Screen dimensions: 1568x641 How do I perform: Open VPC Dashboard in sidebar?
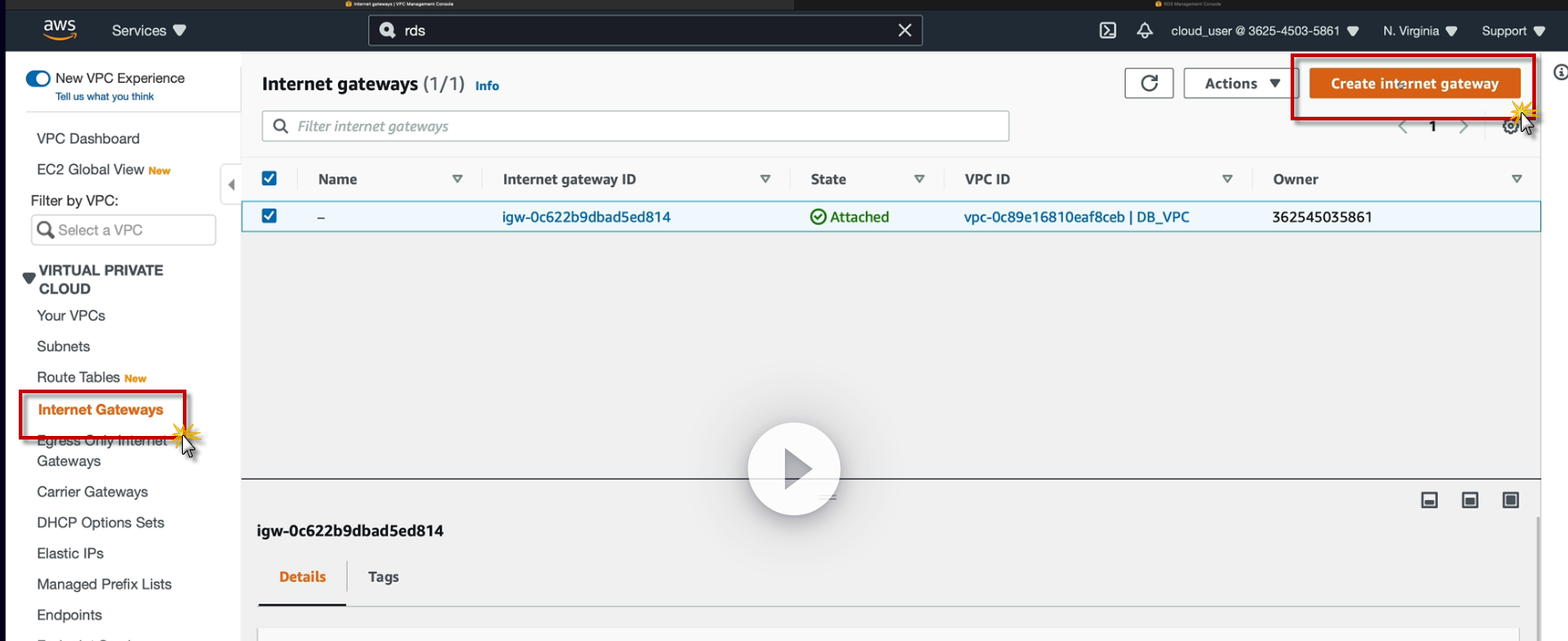[88, 138]
